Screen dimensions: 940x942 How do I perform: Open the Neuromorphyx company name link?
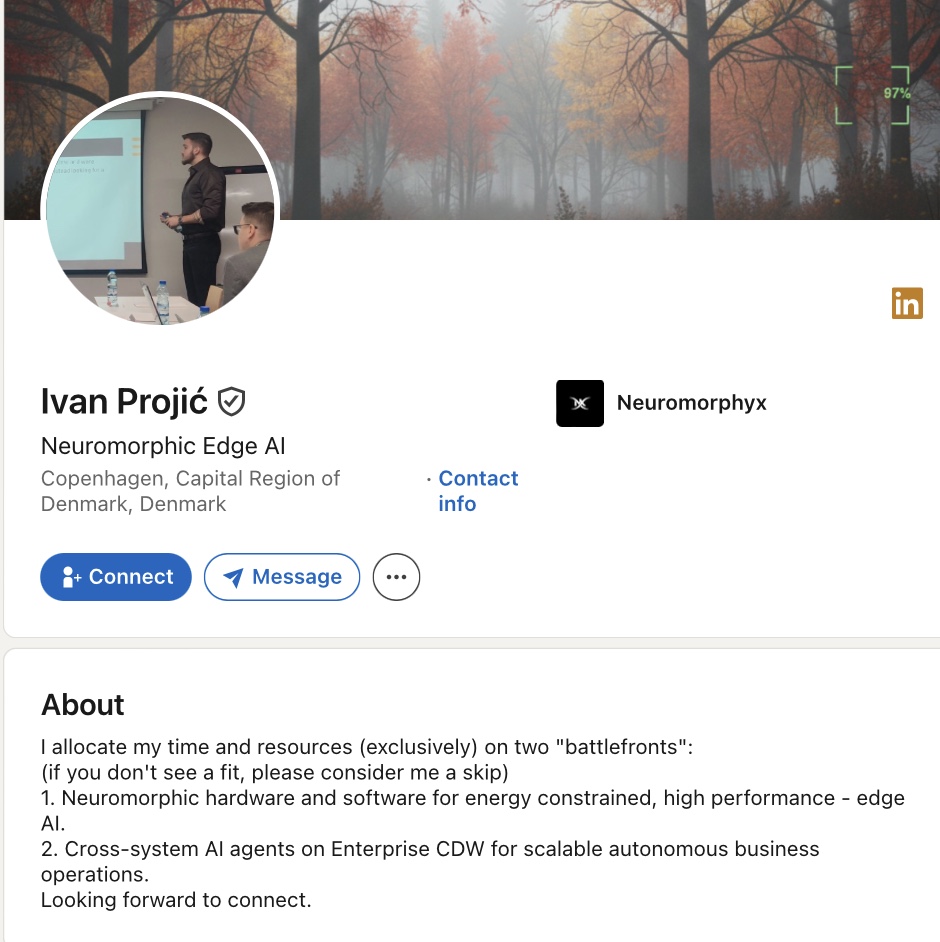click(691, 403)
